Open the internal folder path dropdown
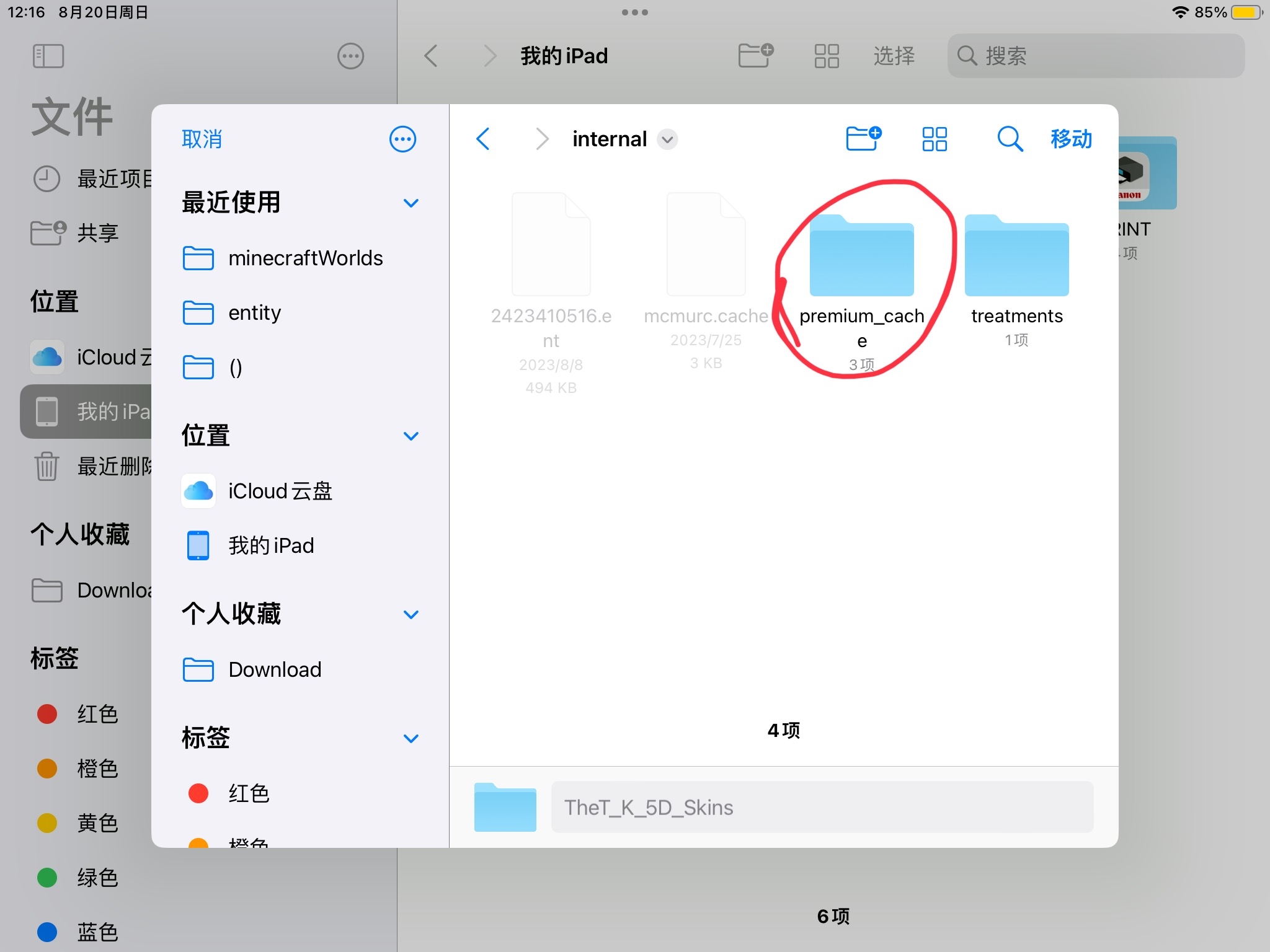1270x952 pixels. point(667,139)
